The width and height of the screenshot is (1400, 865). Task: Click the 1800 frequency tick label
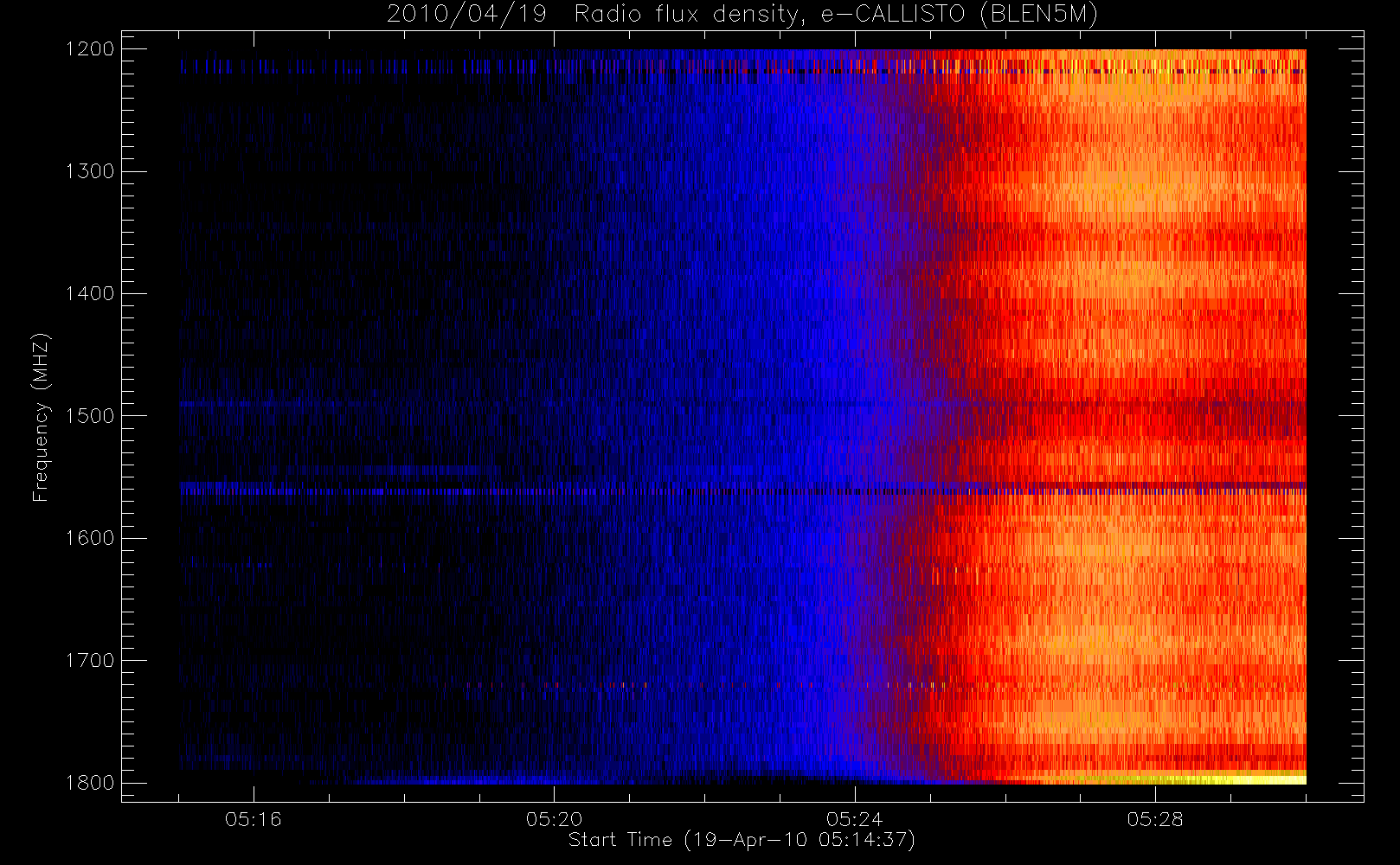(91, 783)
